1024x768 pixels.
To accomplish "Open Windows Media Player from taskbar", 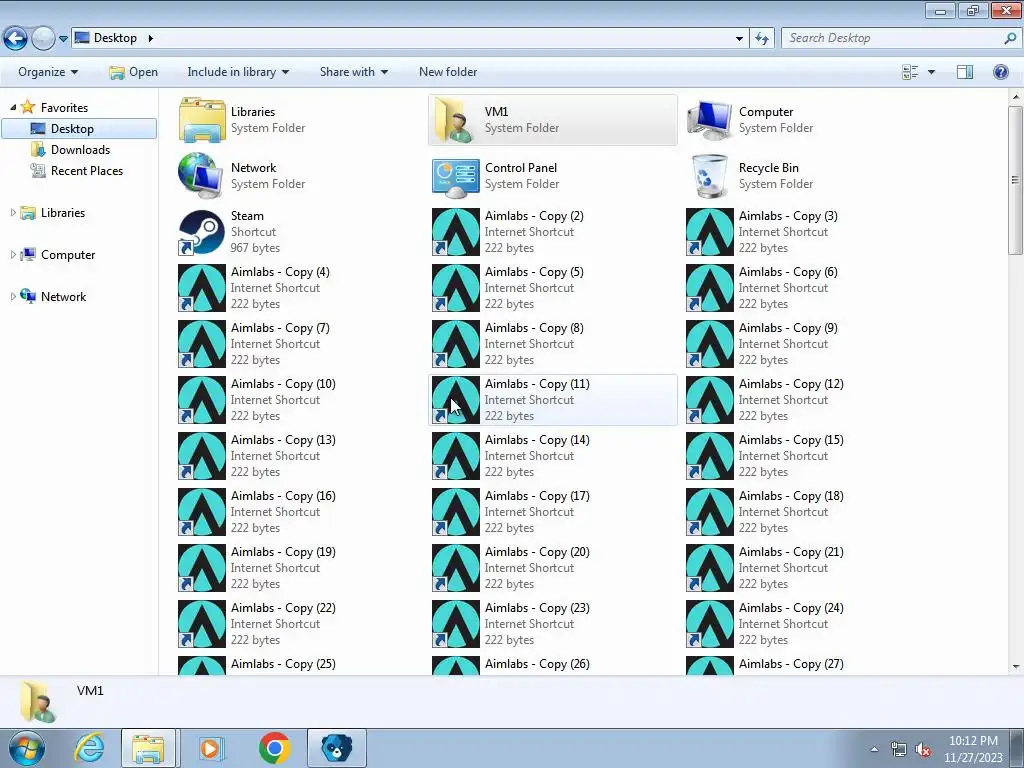I will click(x=210, y=748).
